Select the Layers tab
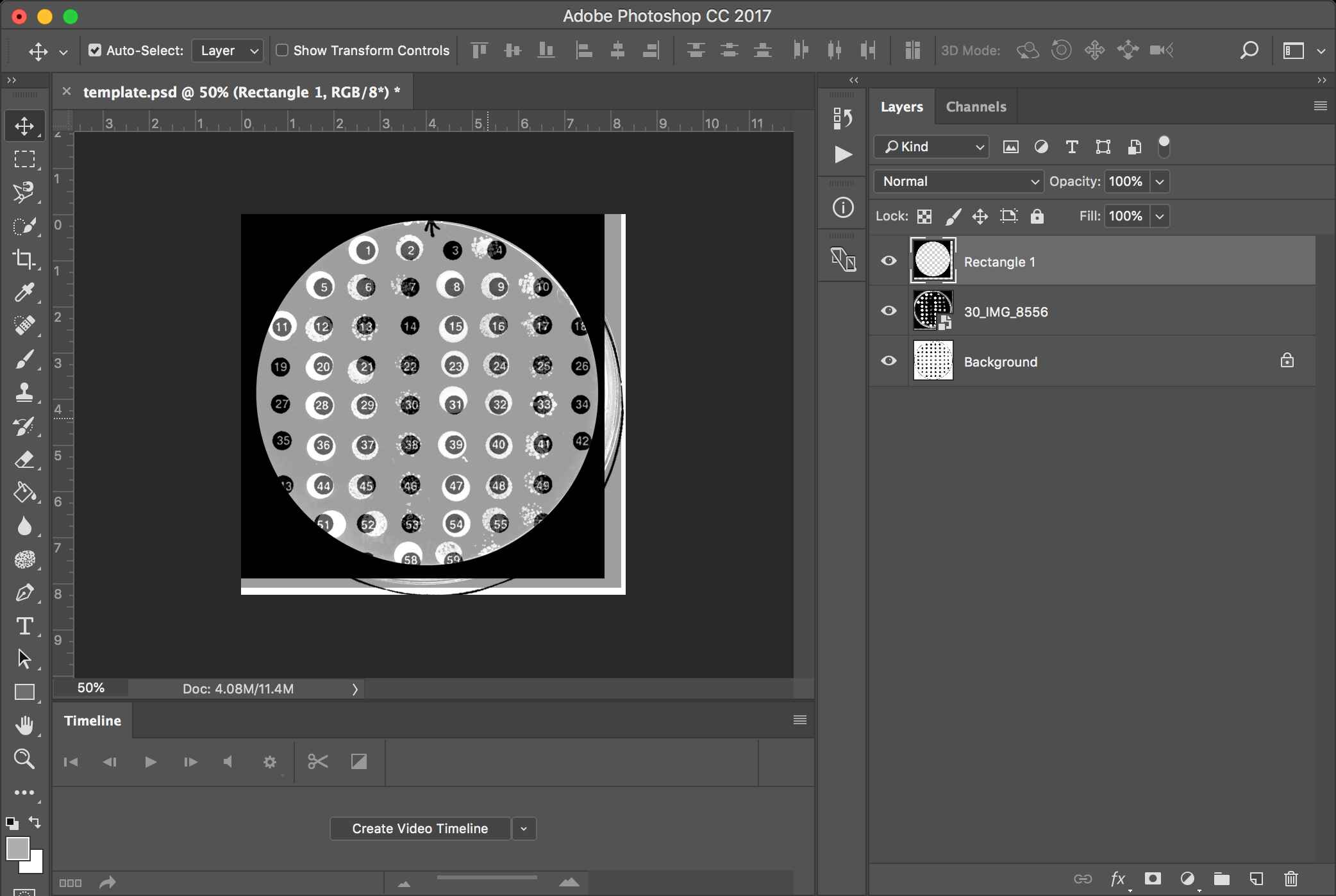This screenshot has height=896, width=1336. pyautogui.click(x=901, y=106)
